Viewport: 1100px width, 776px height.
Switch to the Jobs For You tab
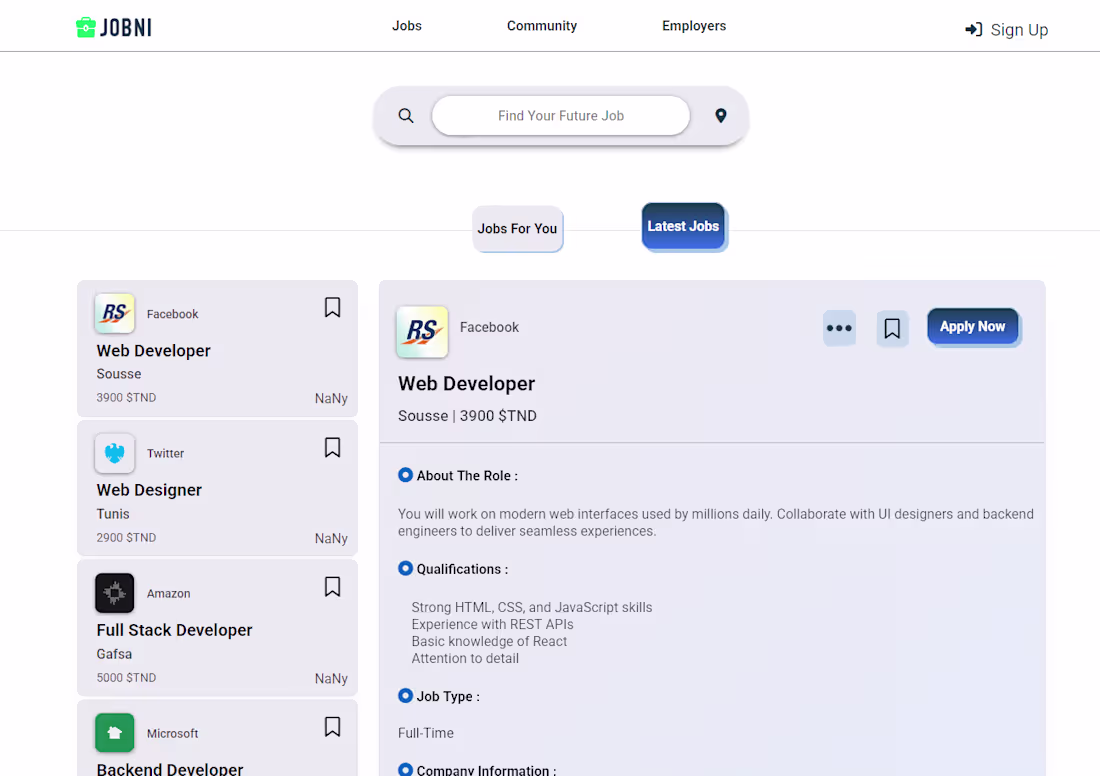tap(517, 229)
